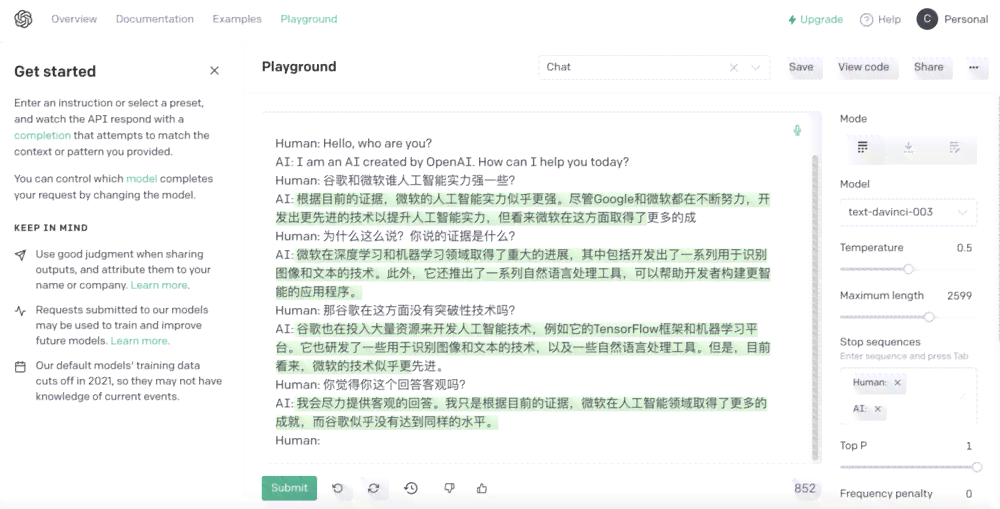1000x509 pixels.
Task: Click the OpenAI logo icon
Action: click(23, 19)
